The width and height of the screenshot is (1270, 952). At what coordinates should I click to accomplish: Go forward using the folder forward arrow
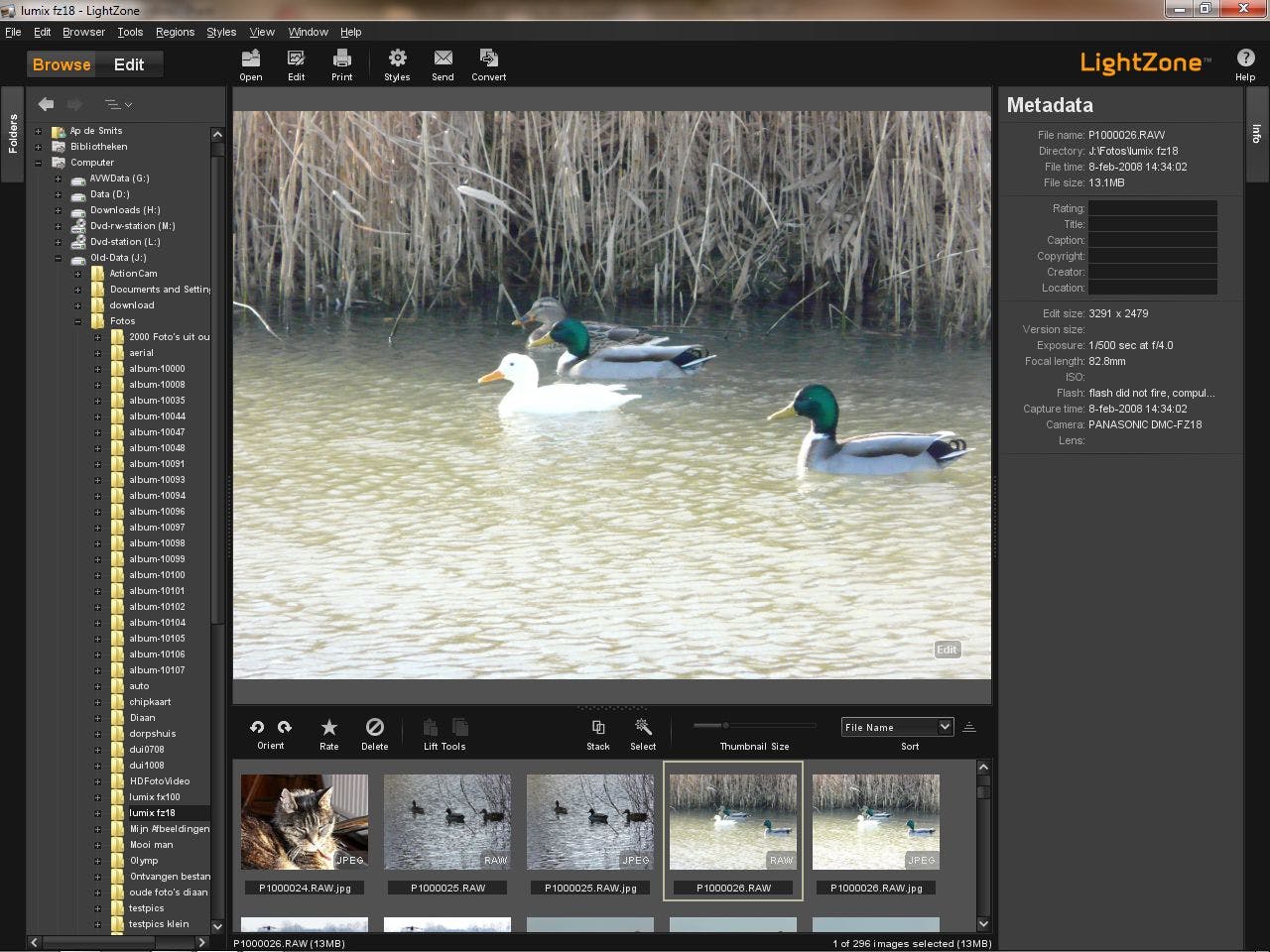pos(74,103)
